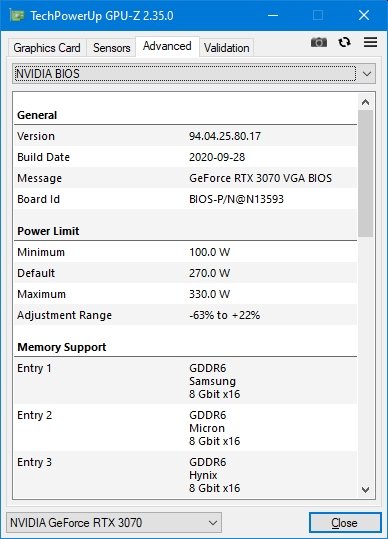
Task: Go to the Validation tab
Action: (226, 48)
